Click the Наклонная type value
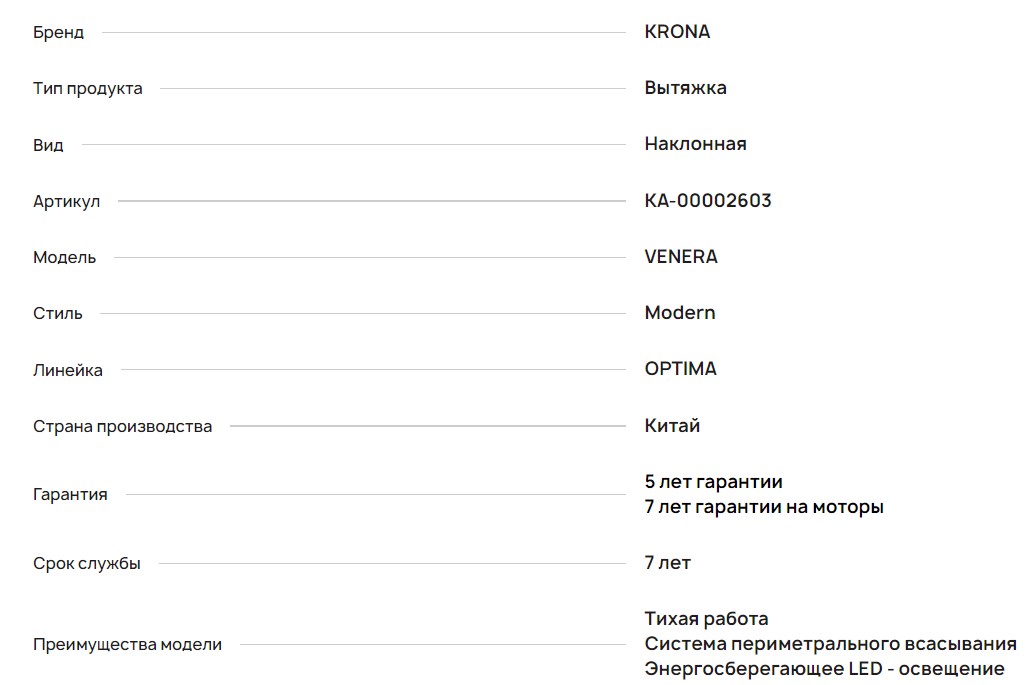Image resolution: width=1026 pixels, height=685 pixels. point(695,144)
